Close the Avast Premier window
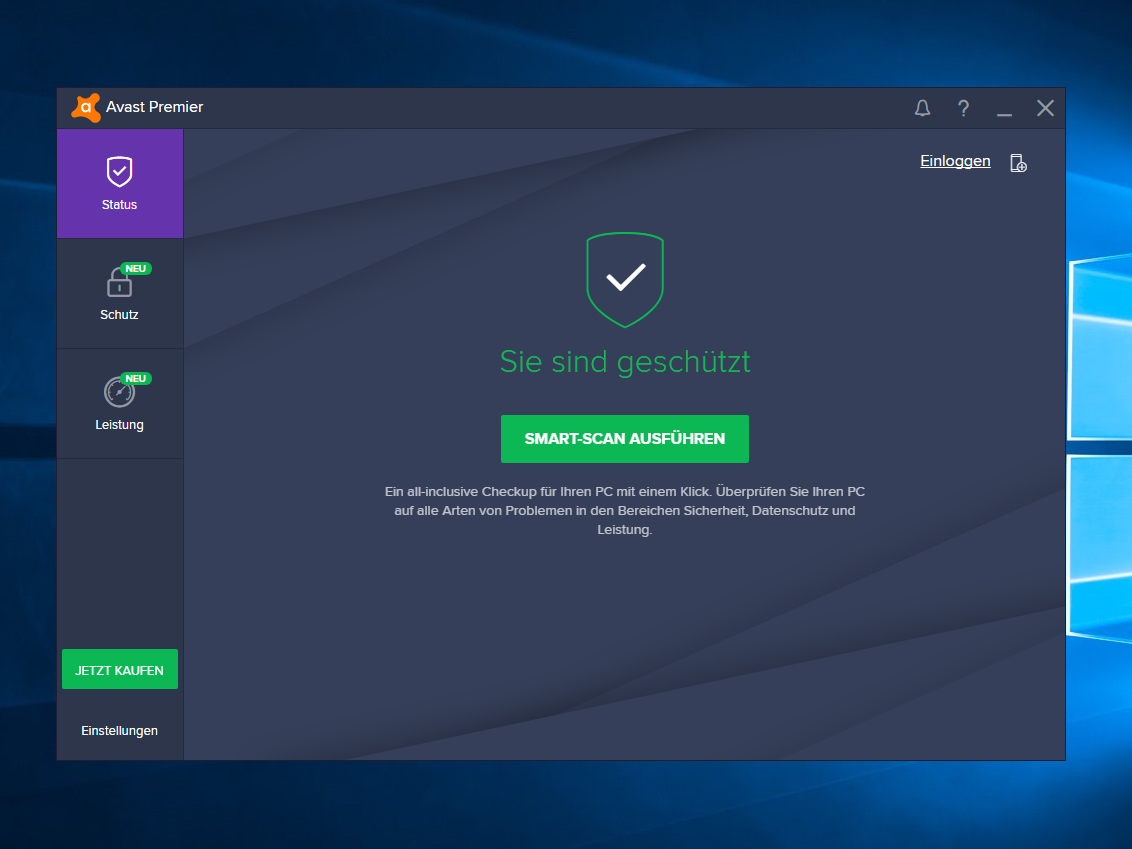This screenshot has height=849, width=1132. tap(1045, 108)
